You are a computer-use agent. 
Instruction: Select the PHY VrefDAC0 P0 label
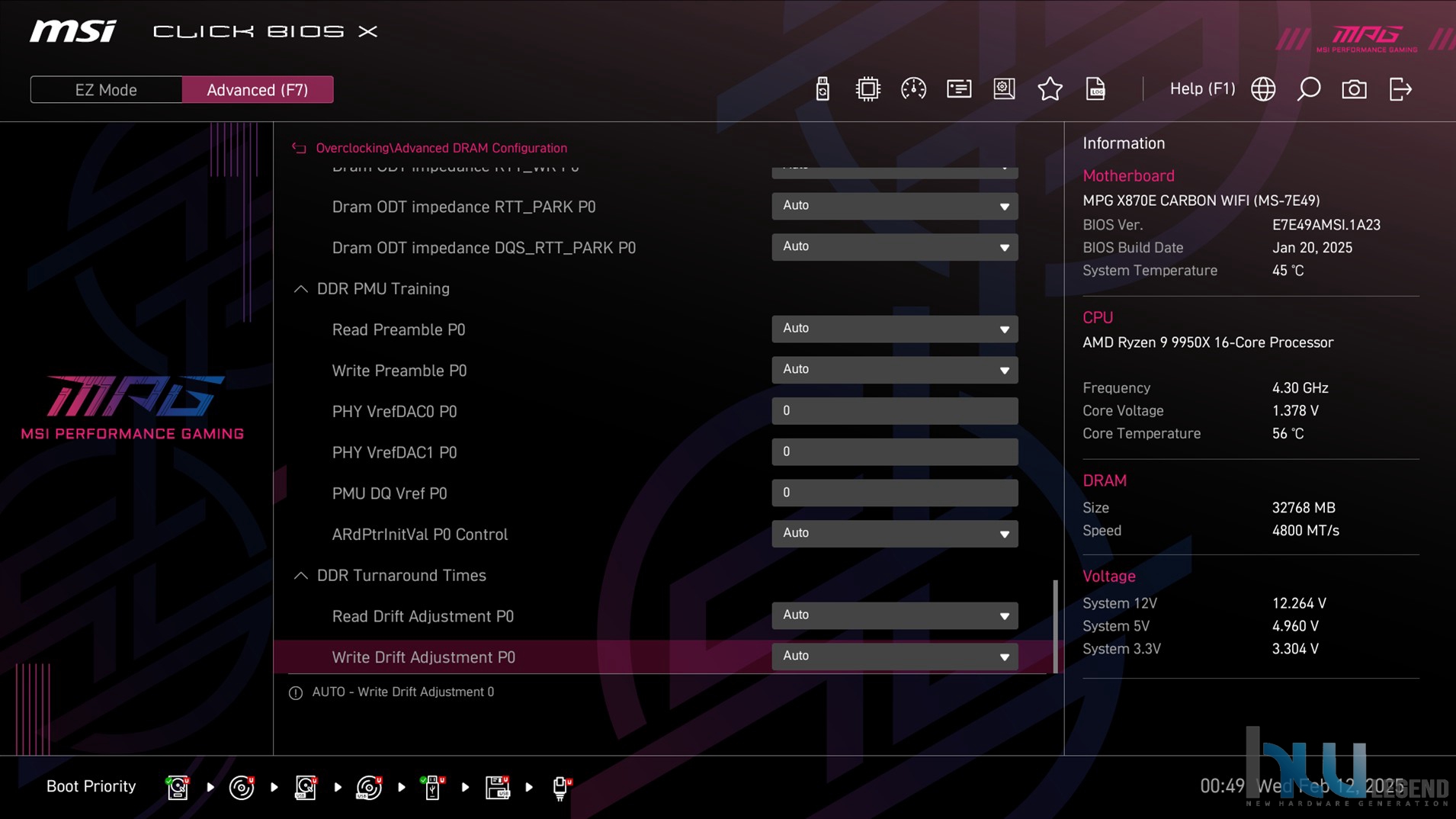pyautogui.click(x=394, y=412)
